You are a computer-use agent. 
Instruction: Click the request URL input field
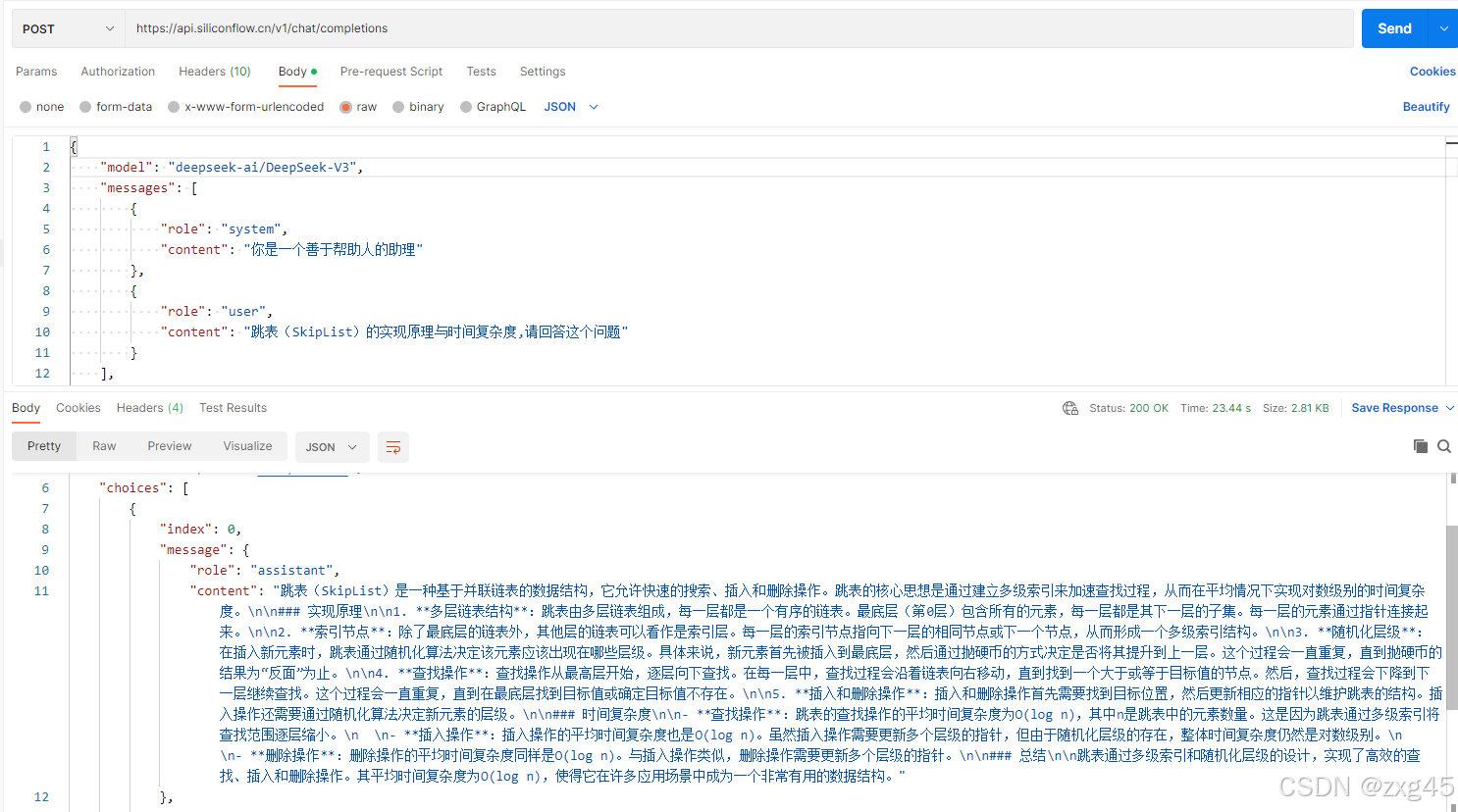[739, 28]
